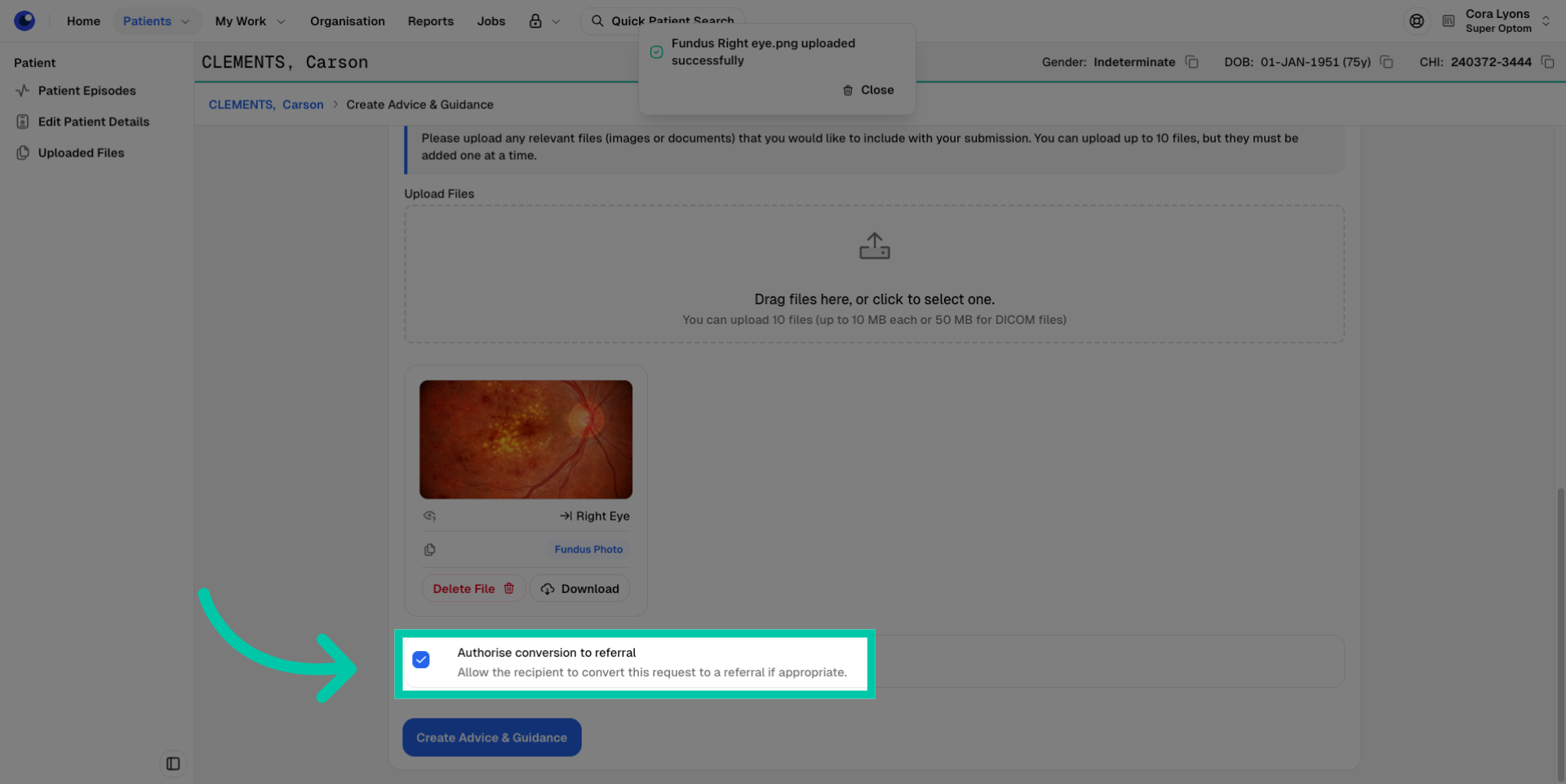1566x784 pixels.
Task: Expand the Cora Lyons user menu chevron
Action: [1546, 21]
